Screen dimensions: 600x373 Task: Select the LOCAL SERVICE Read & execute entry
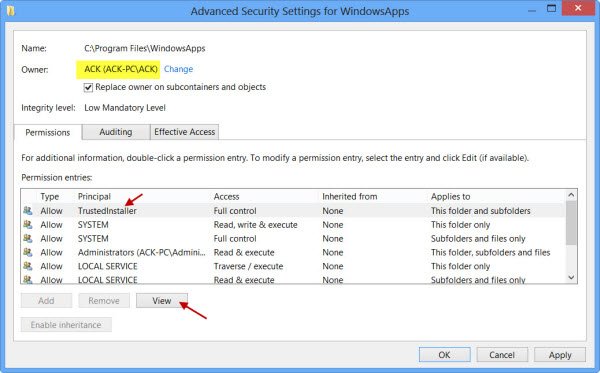[293, 280]
